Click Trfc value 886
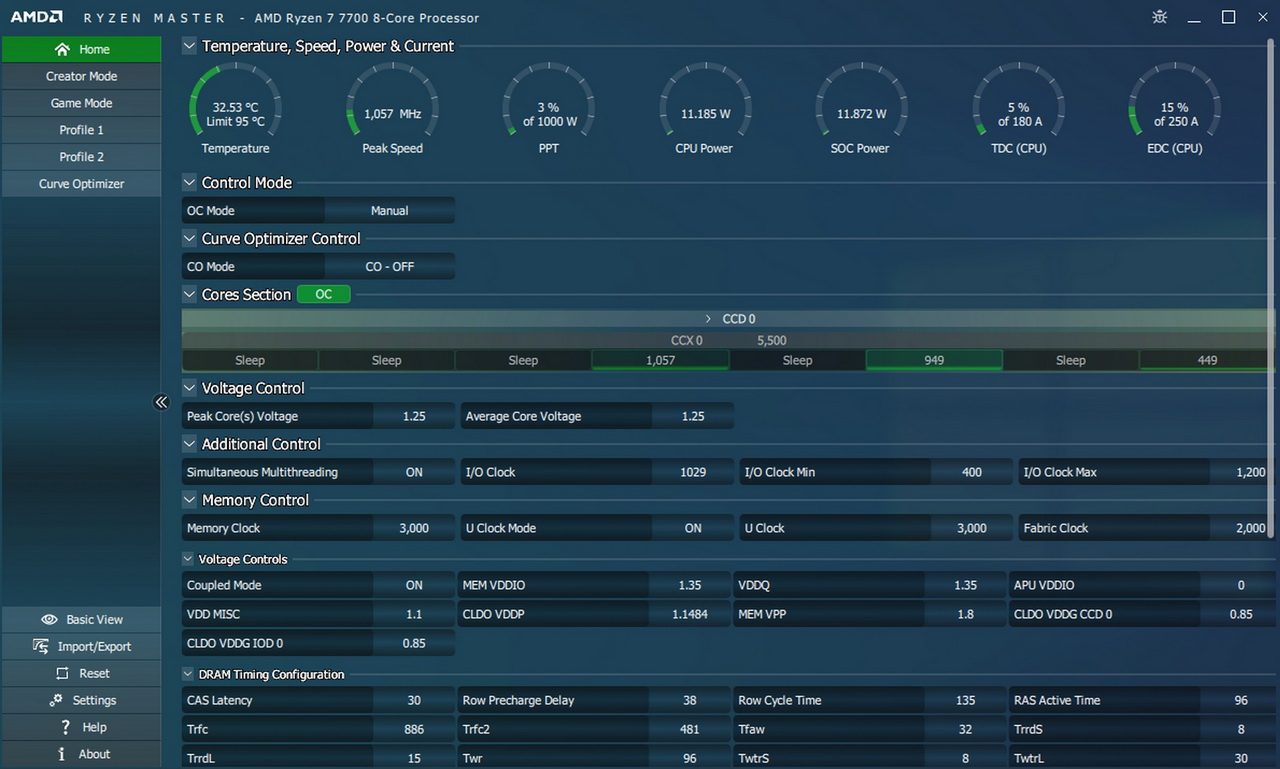 [414, 729]
